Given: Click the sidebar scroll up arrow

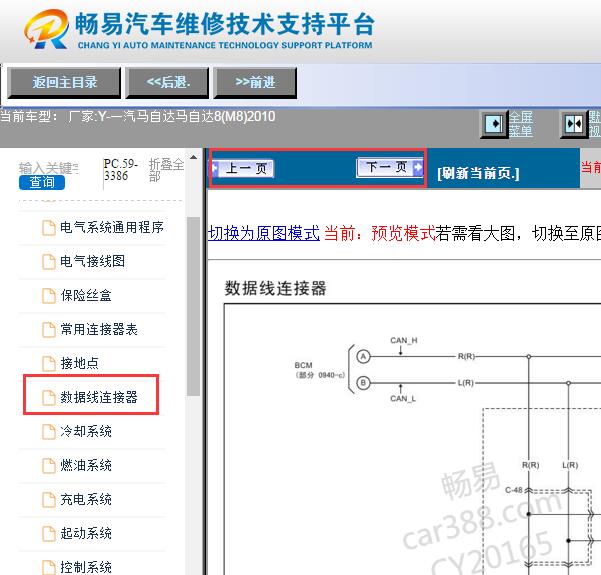Looking at the screenshot, I should (x=194, y=157).
